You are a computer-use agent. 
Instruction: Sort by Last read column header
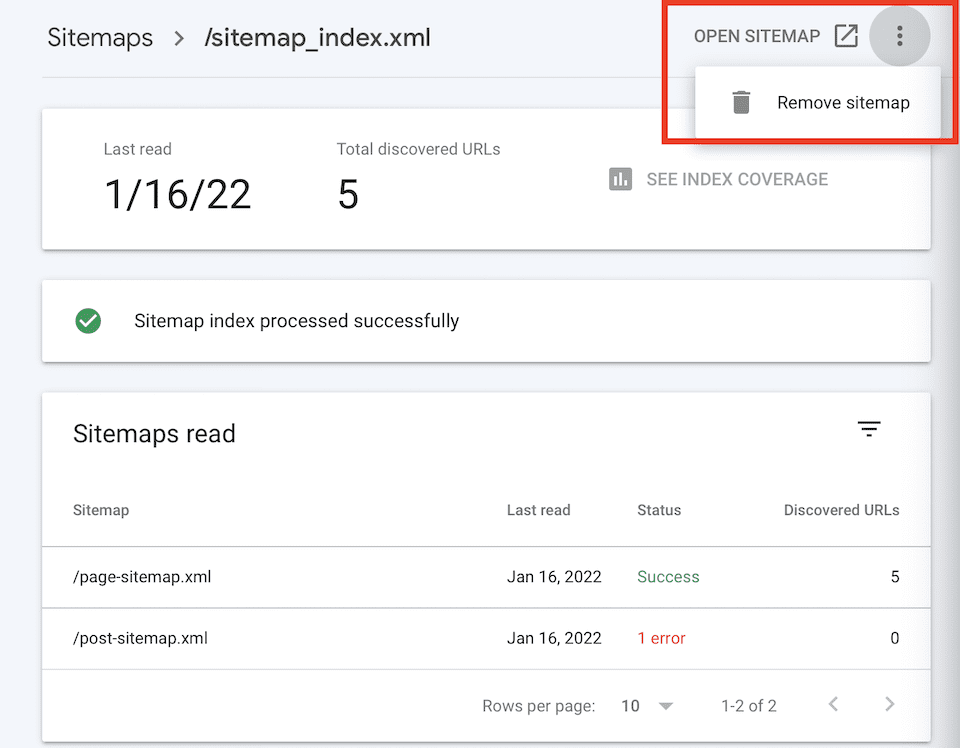(538, 510)
